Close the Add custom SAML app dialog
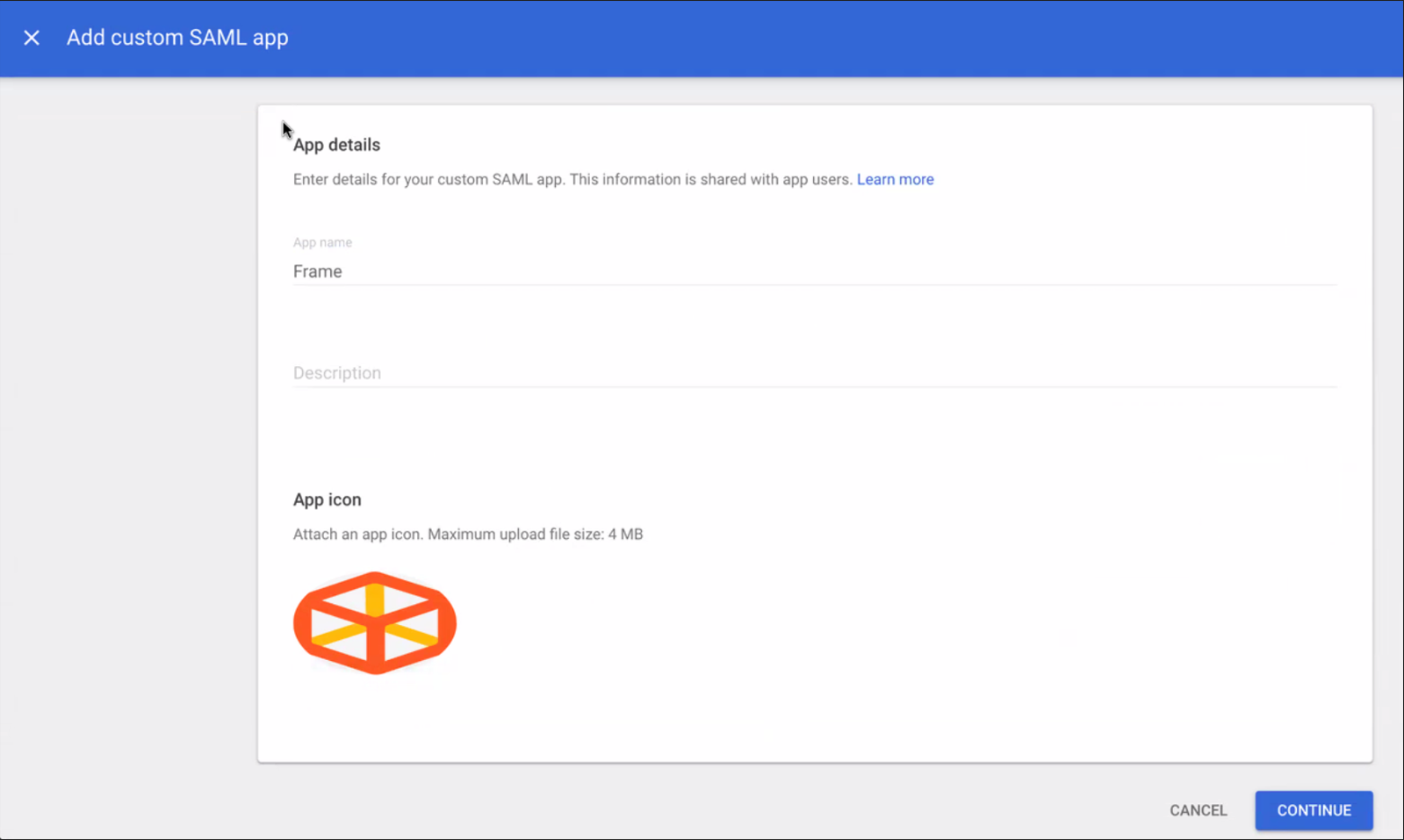This screenshot has height=840, width=1404. [x=32, y=38]
